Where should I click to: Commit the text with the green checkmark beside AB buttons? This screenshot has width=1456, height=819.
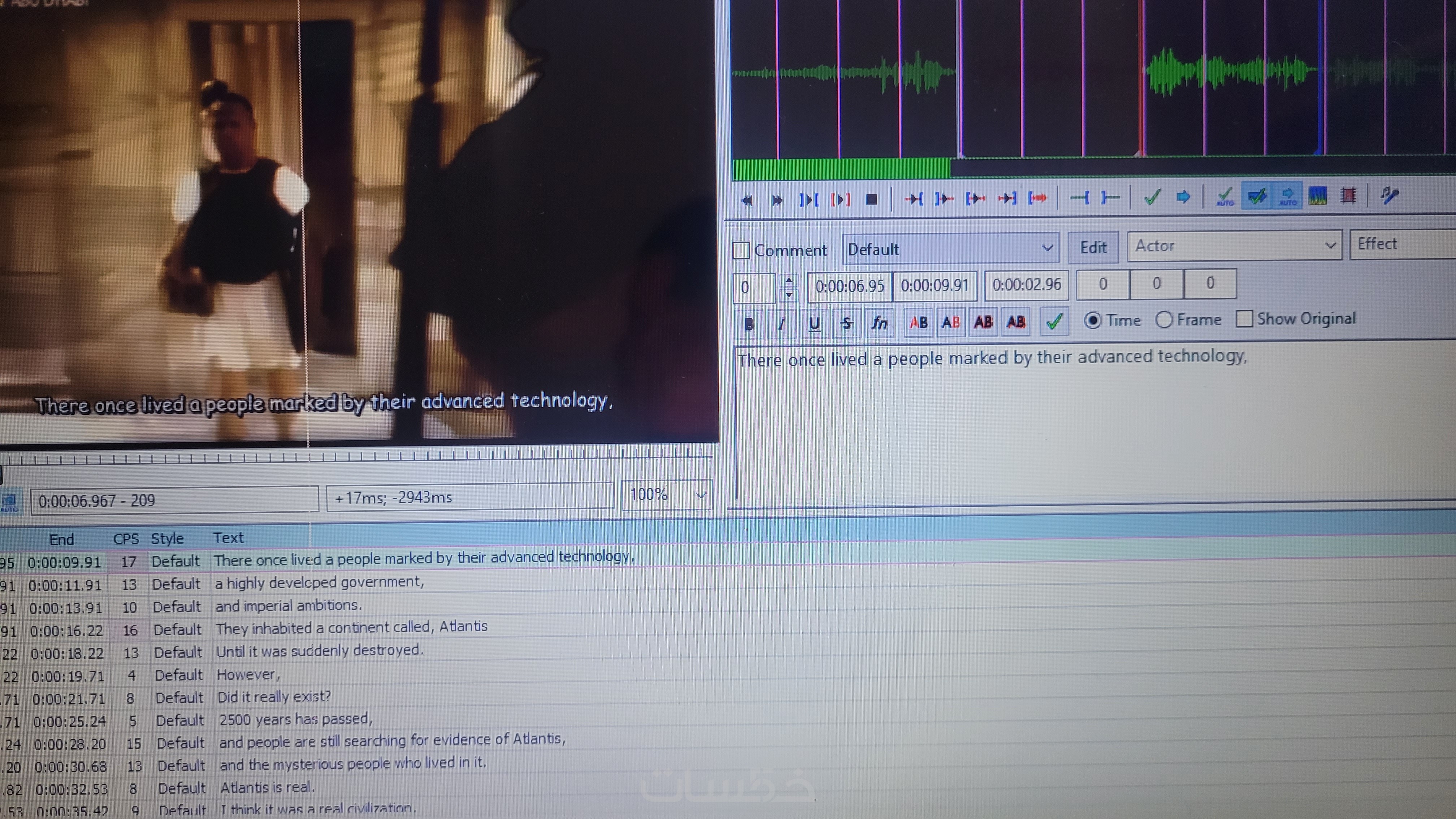coord(1054,322)
